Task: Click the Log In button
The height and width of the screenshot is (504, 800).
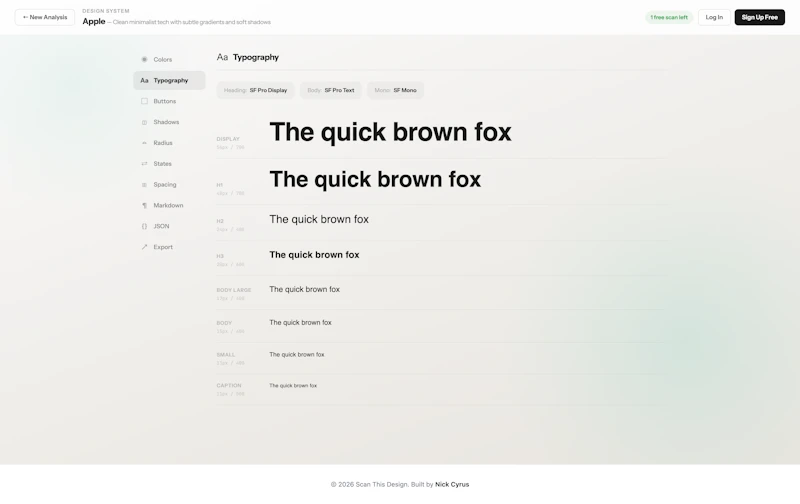Action: [714, 17]
